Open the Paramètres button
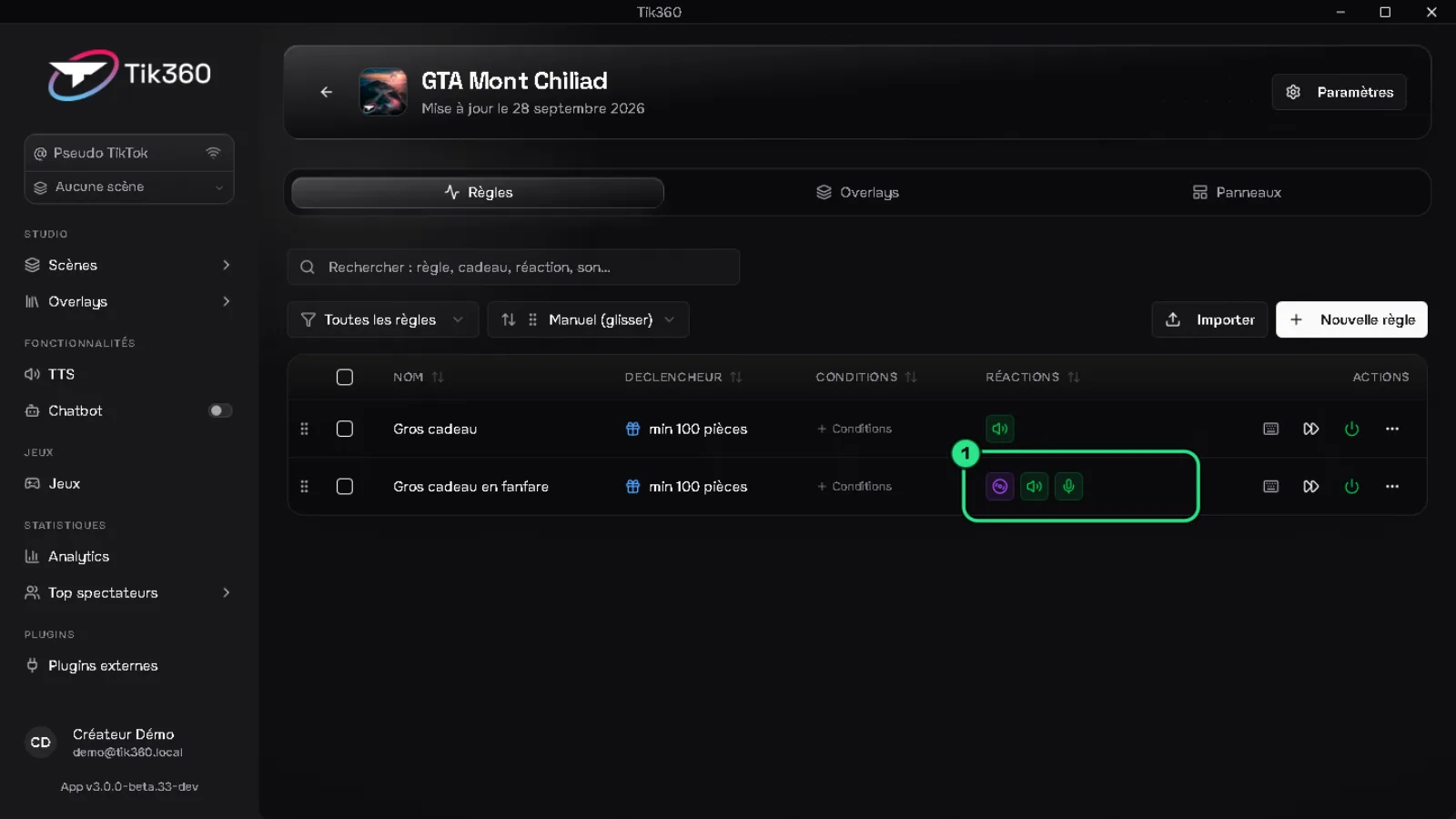Viewport: 1456px width, 819px height. point(1339,92)
